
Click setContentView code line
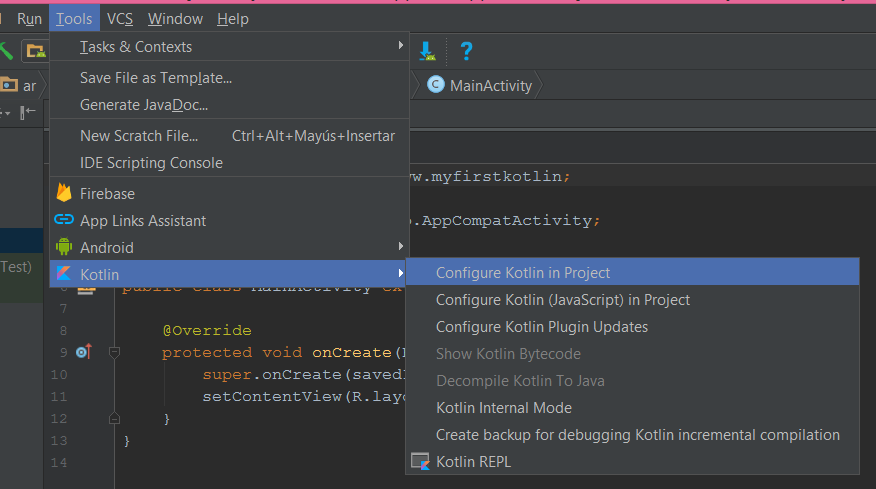[x=303, y=397]
